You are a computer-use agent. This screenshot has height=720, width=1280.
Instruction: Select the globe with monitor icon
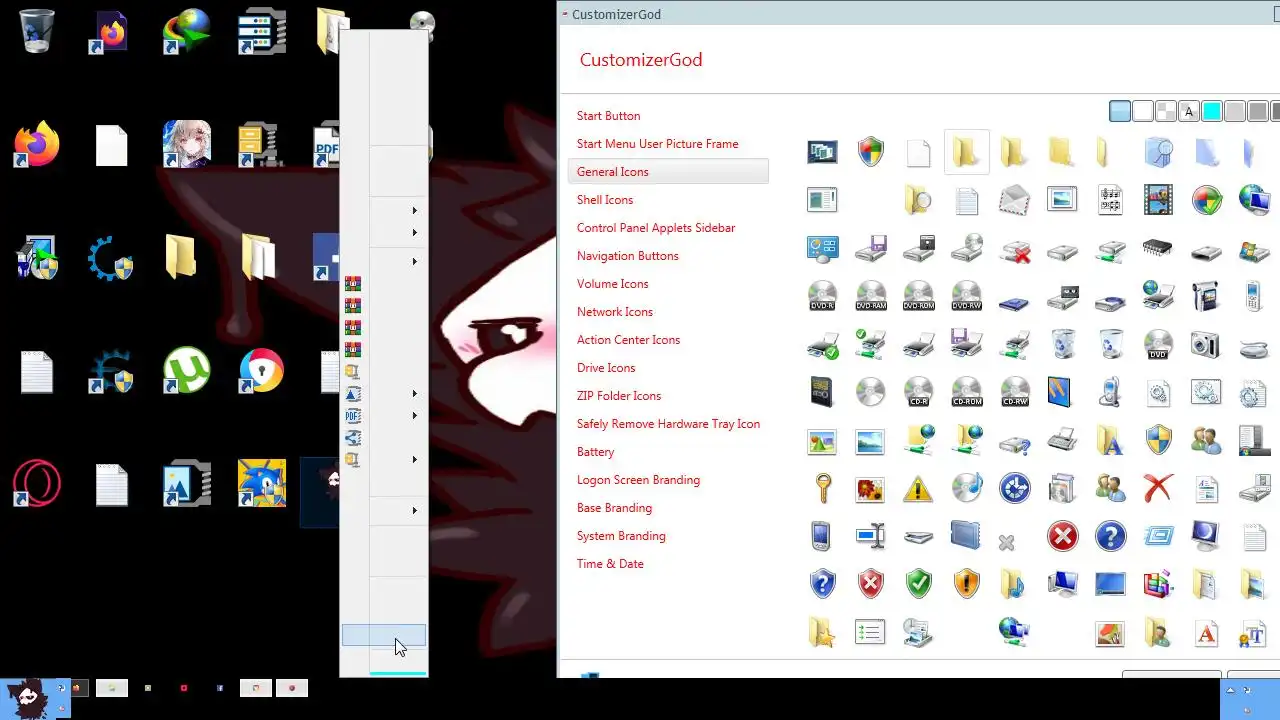1254,200
